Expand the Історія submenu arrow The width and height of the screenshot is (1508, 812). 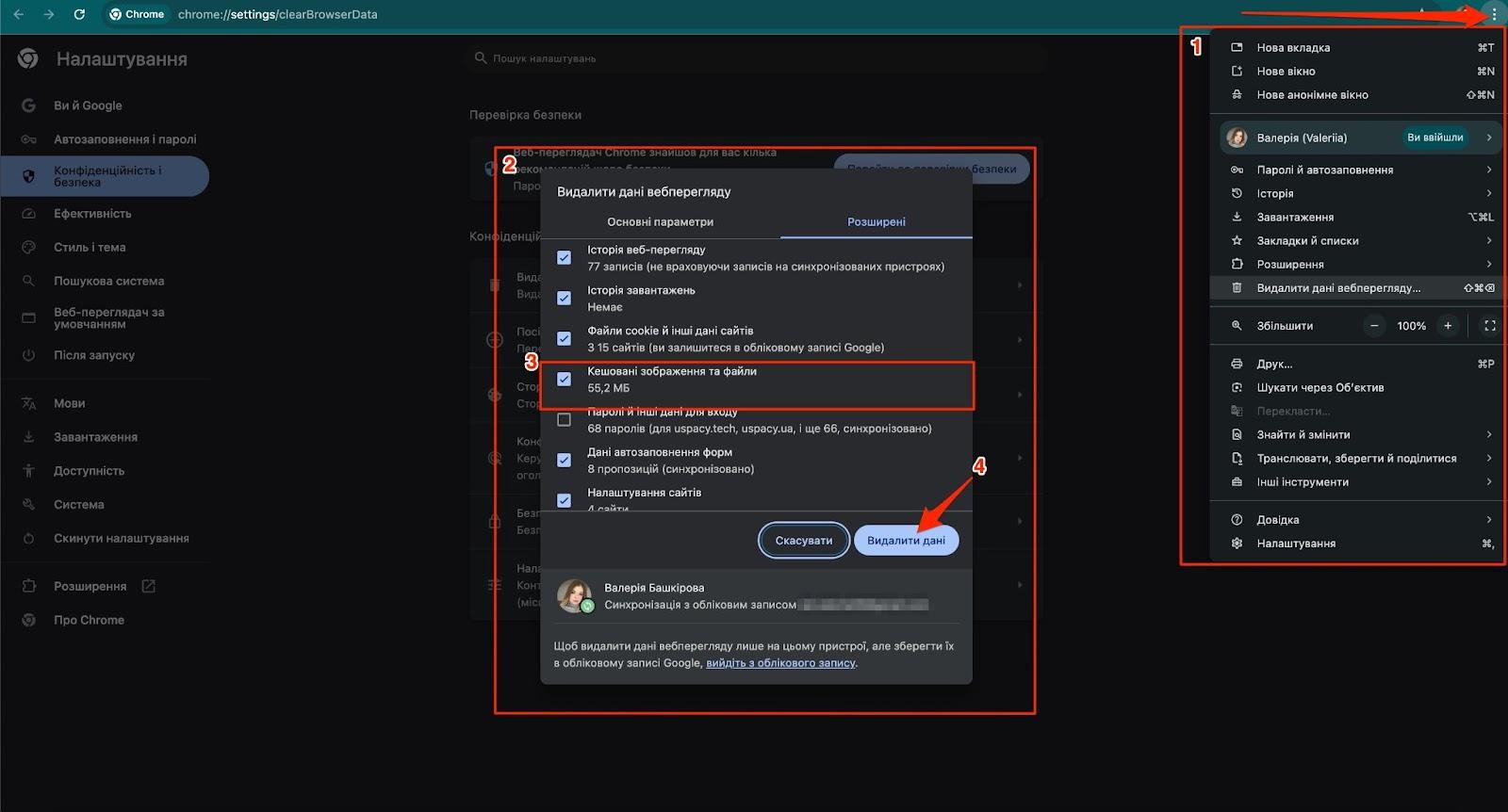1489,194
